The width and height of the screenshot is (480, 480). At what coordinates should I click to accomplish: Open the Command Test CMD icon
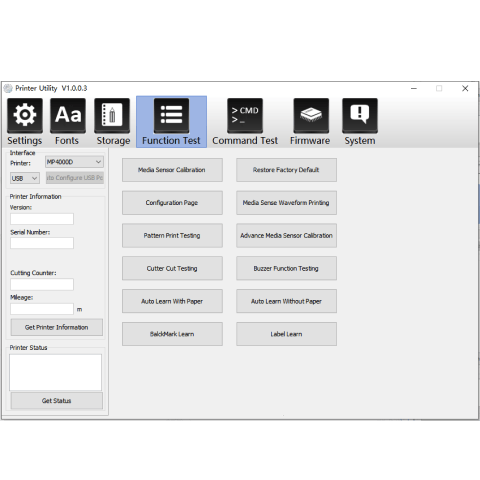245,115
